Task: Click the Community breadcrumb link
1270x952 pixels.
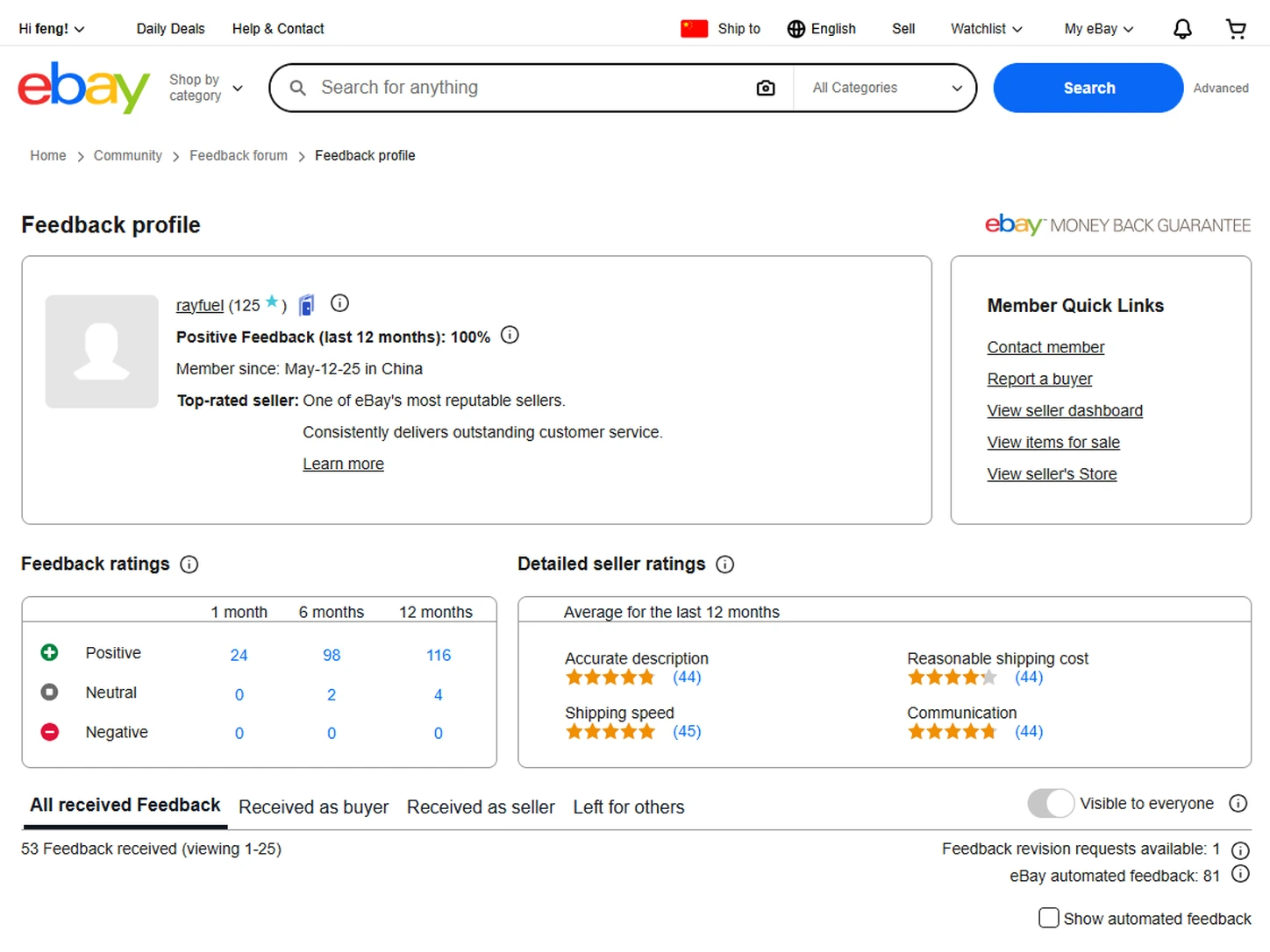Action: [128, 155]
